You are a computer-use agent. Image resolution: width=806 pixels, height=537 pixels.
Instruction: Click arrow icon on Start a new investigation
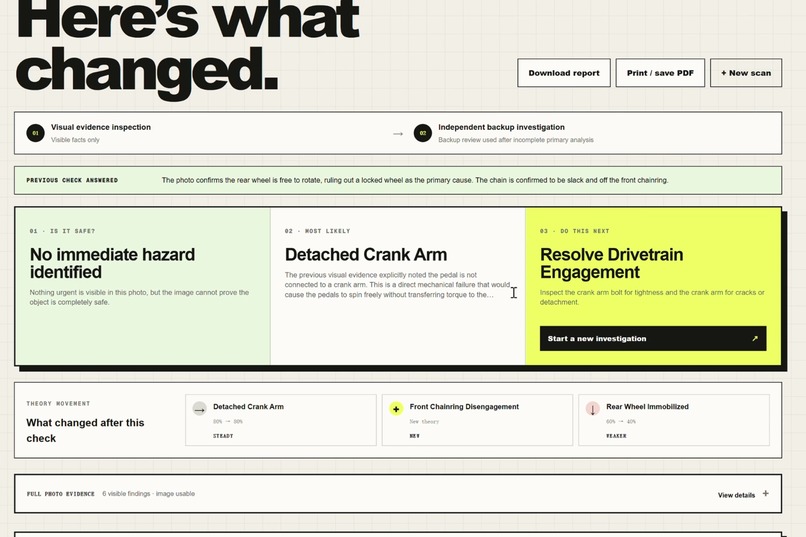pyautogui.click(x=755, y=339)
